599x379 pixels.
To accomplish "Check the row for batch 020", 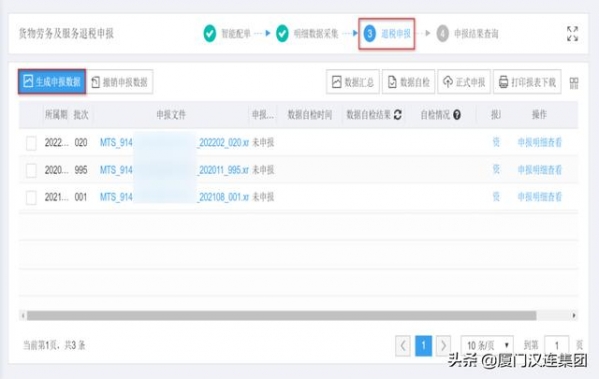I will pos(31,143).
